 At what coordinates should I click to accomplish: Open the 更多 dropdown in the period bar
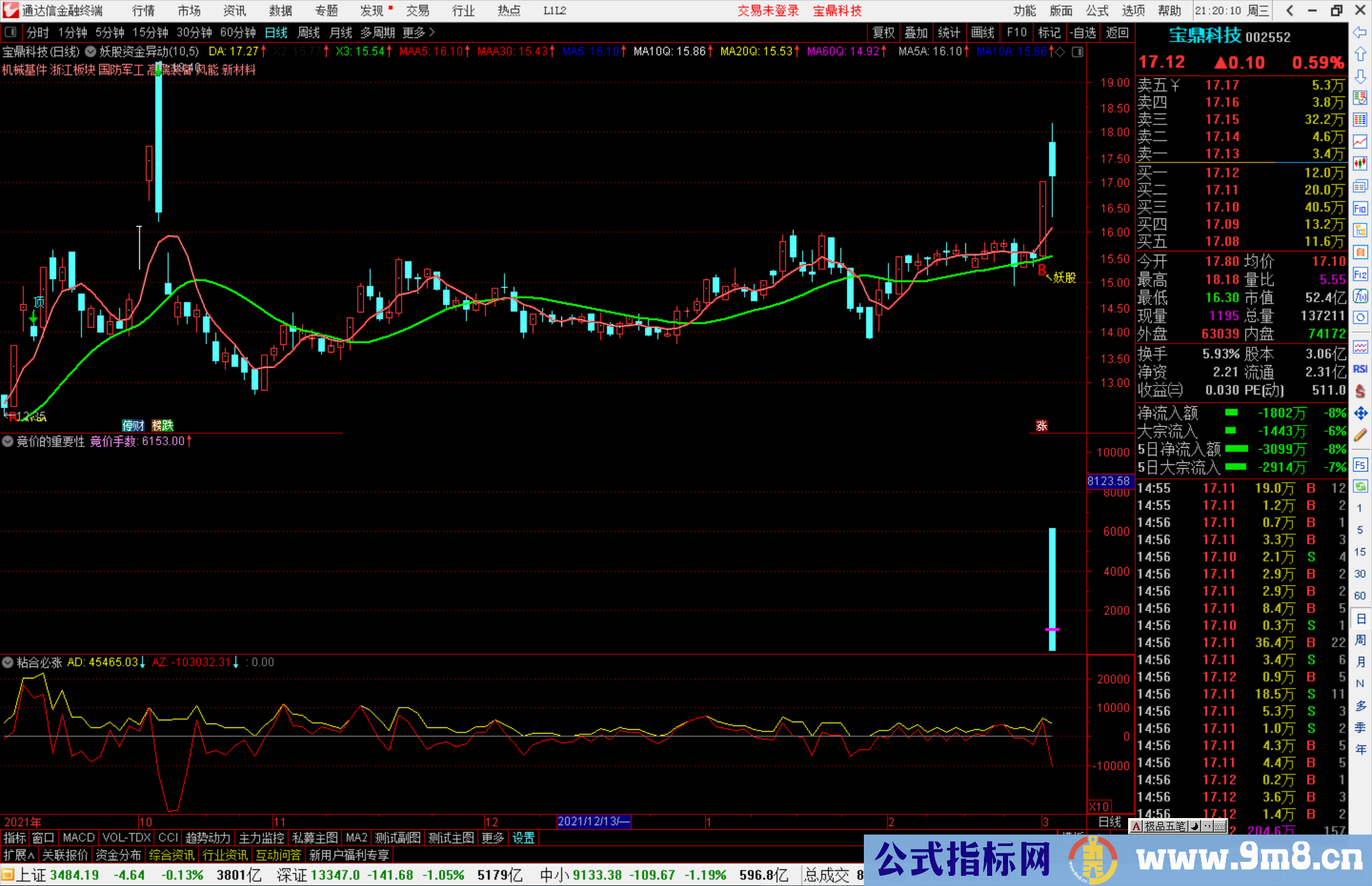pos(412,32)
